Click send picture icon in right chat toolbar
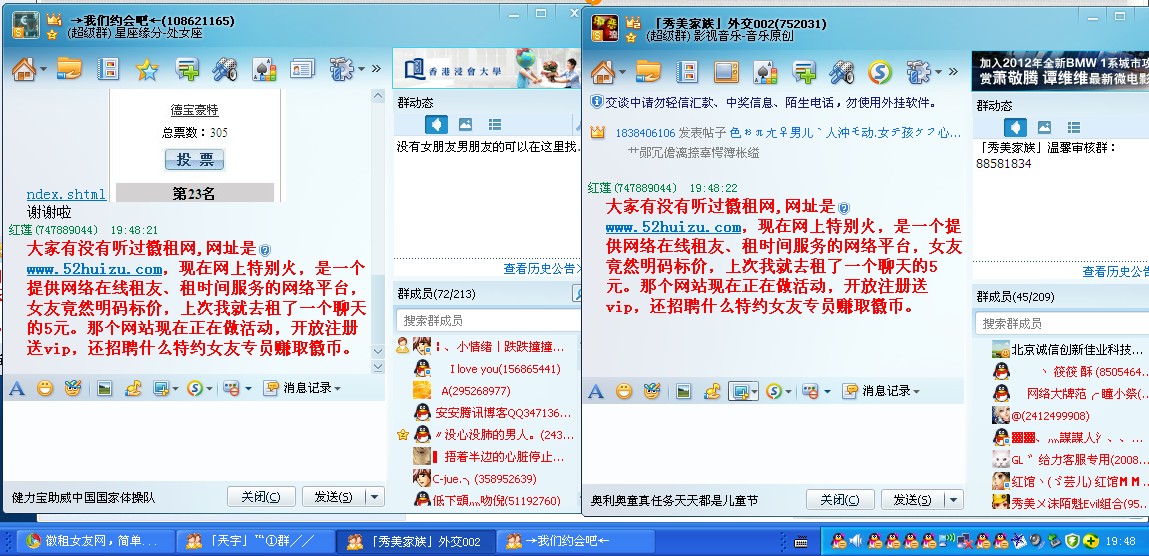This screenshot has width=1149, height=556. [684, 391]
